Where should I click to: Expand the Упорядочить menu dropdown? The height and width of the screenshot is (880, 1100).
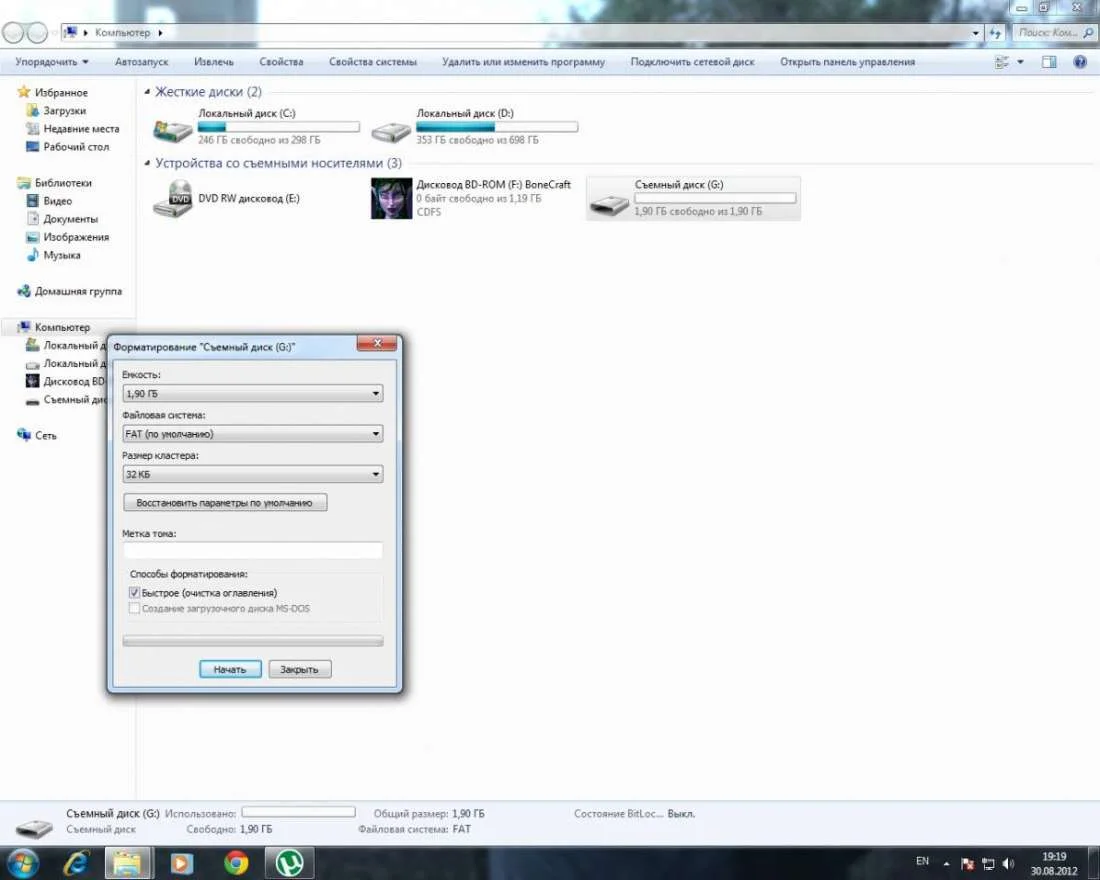click(51, 62)
